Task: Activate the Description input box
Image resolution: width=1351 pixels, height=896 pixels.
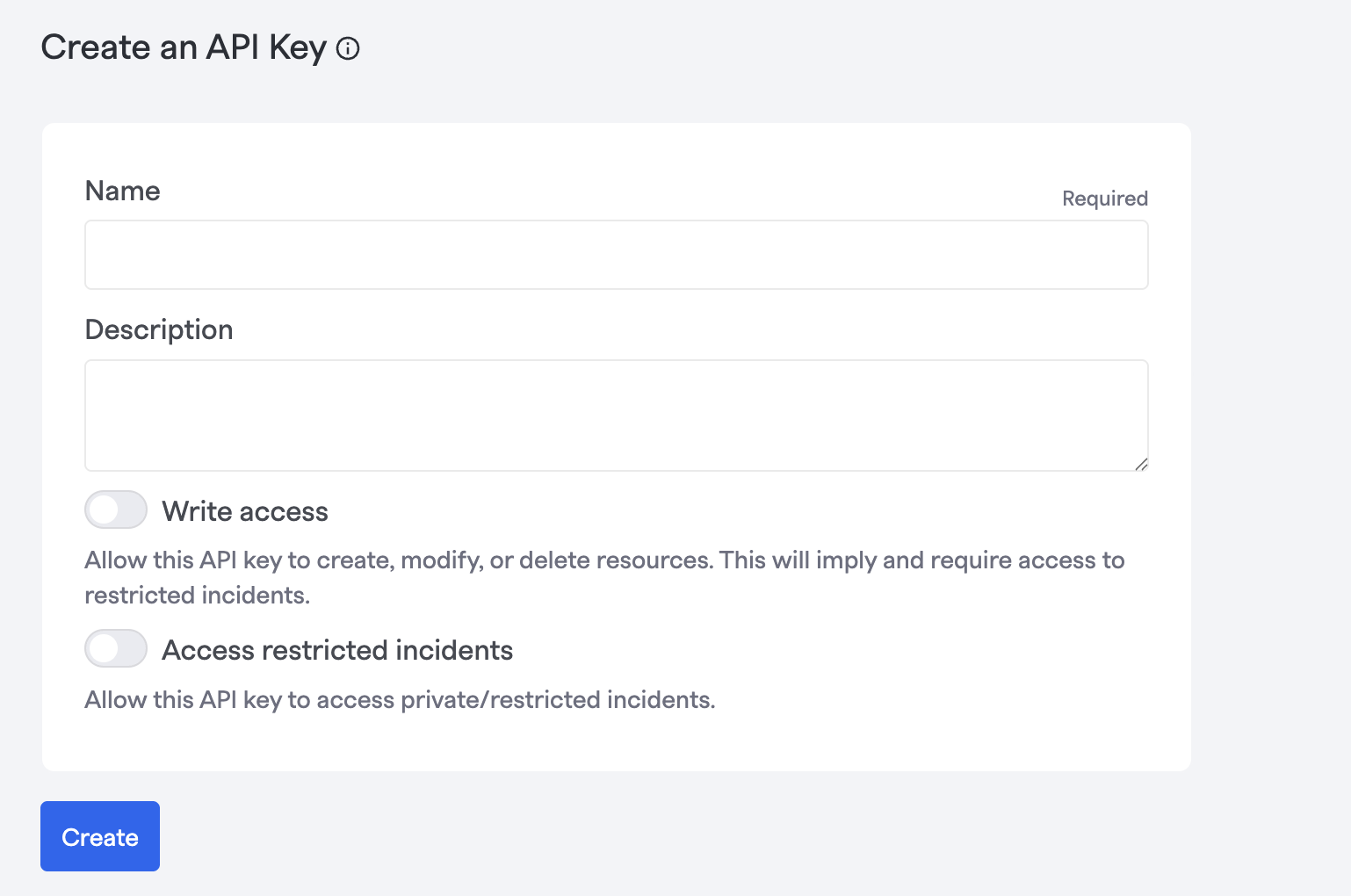Action: click(x=615, y=413)
